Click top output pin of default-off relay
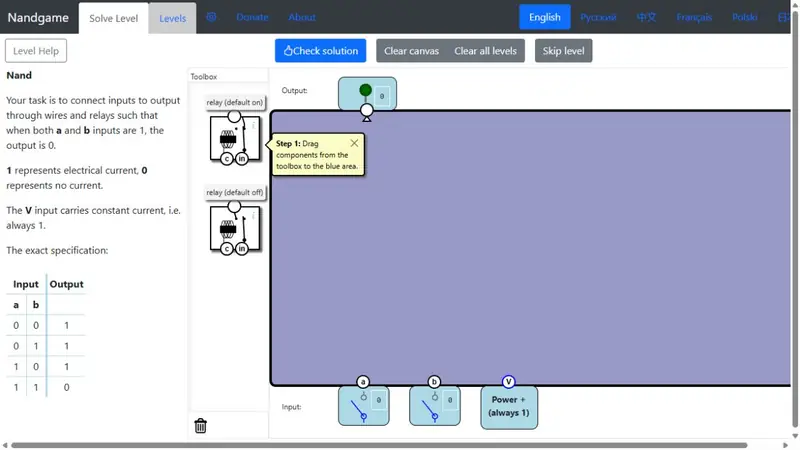Image resolution: width=800 pixels, height=450 pixels. pos(234,207)
